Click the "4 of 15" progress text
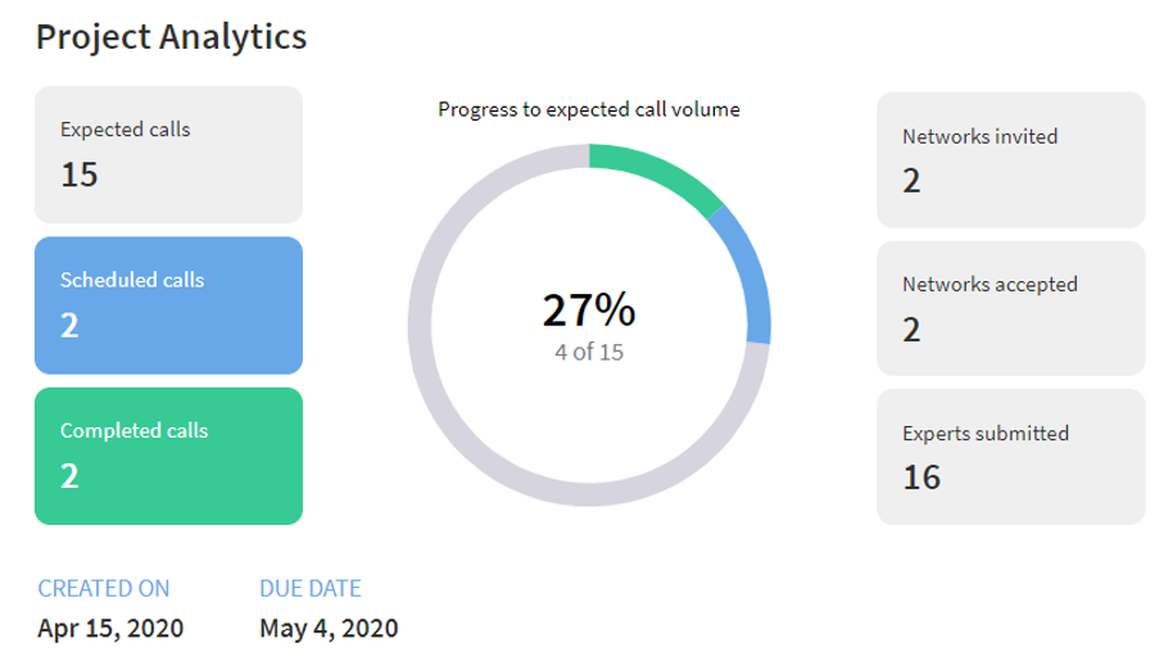 pos(589,352)
